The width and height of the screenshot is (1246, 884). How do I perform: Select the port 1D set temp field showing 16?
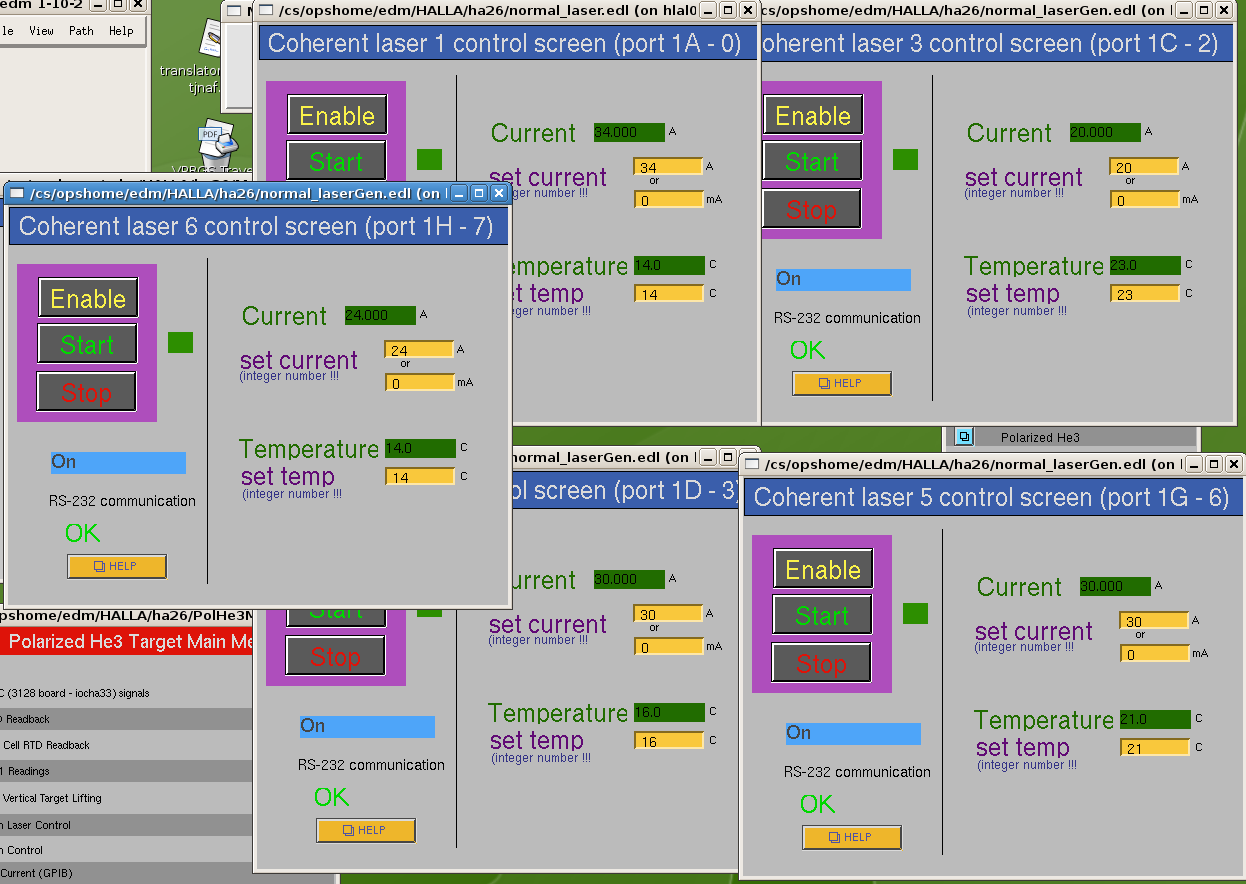tap(669, 741)
